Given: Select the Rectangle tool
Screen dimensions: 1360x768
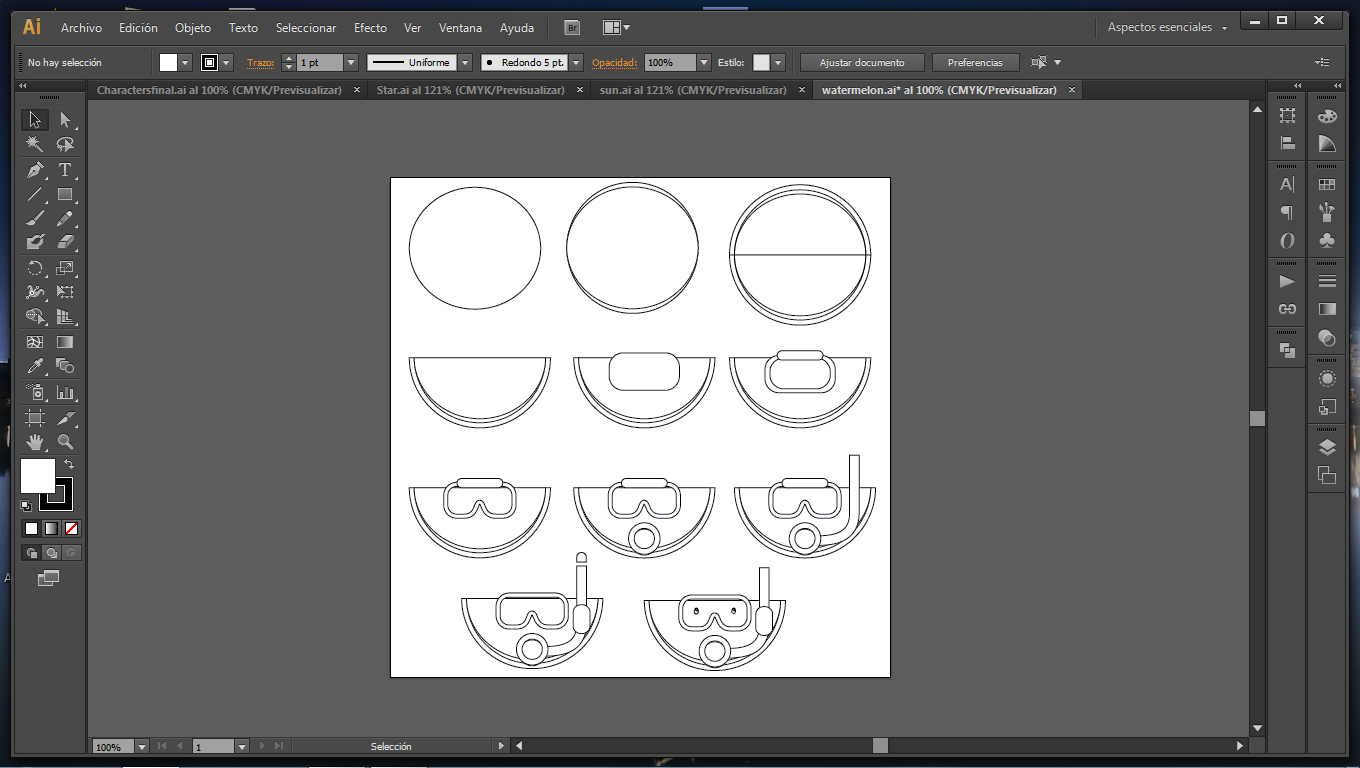Looking at the screenshot, I should click(x=65, y=194).
